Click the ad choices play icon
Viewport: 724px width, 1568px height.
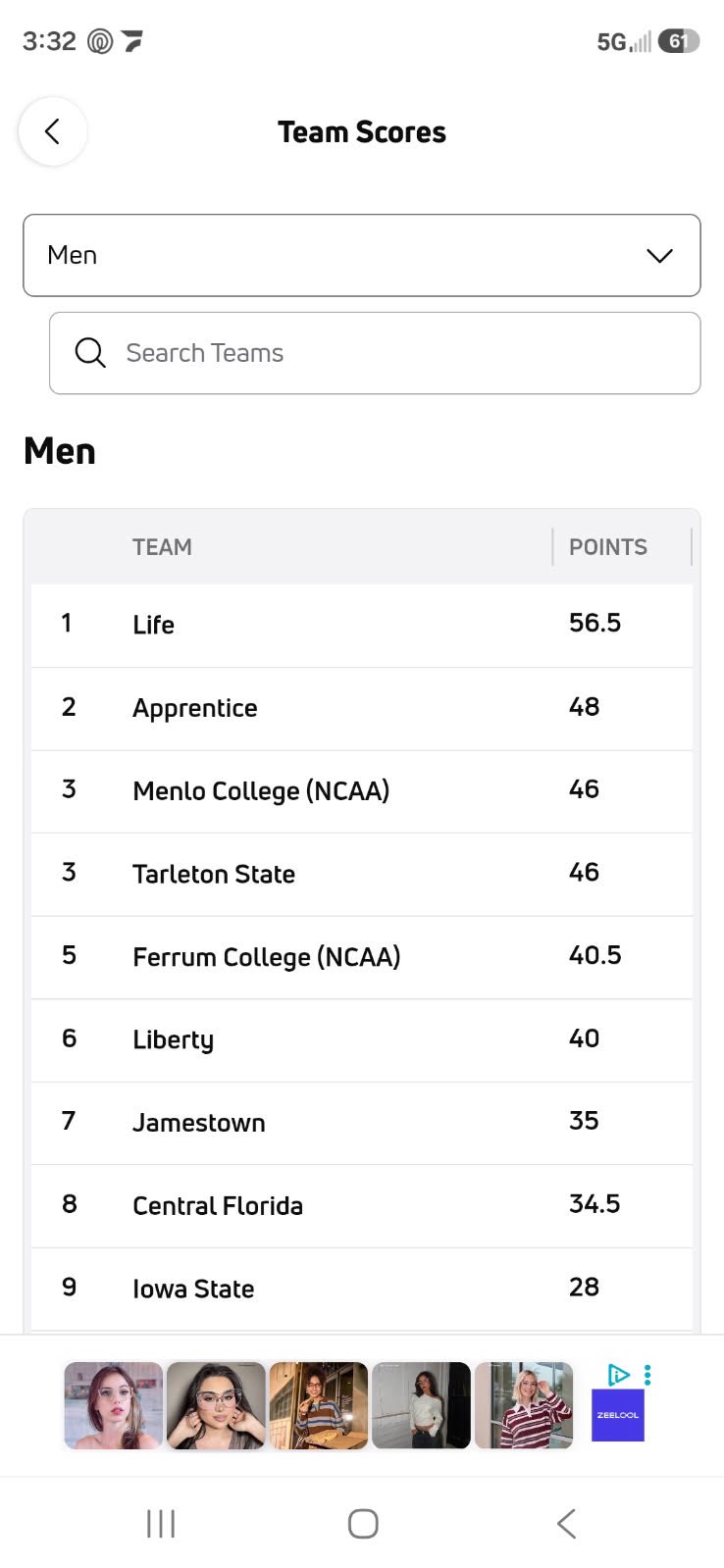(x=618, y=1375)
